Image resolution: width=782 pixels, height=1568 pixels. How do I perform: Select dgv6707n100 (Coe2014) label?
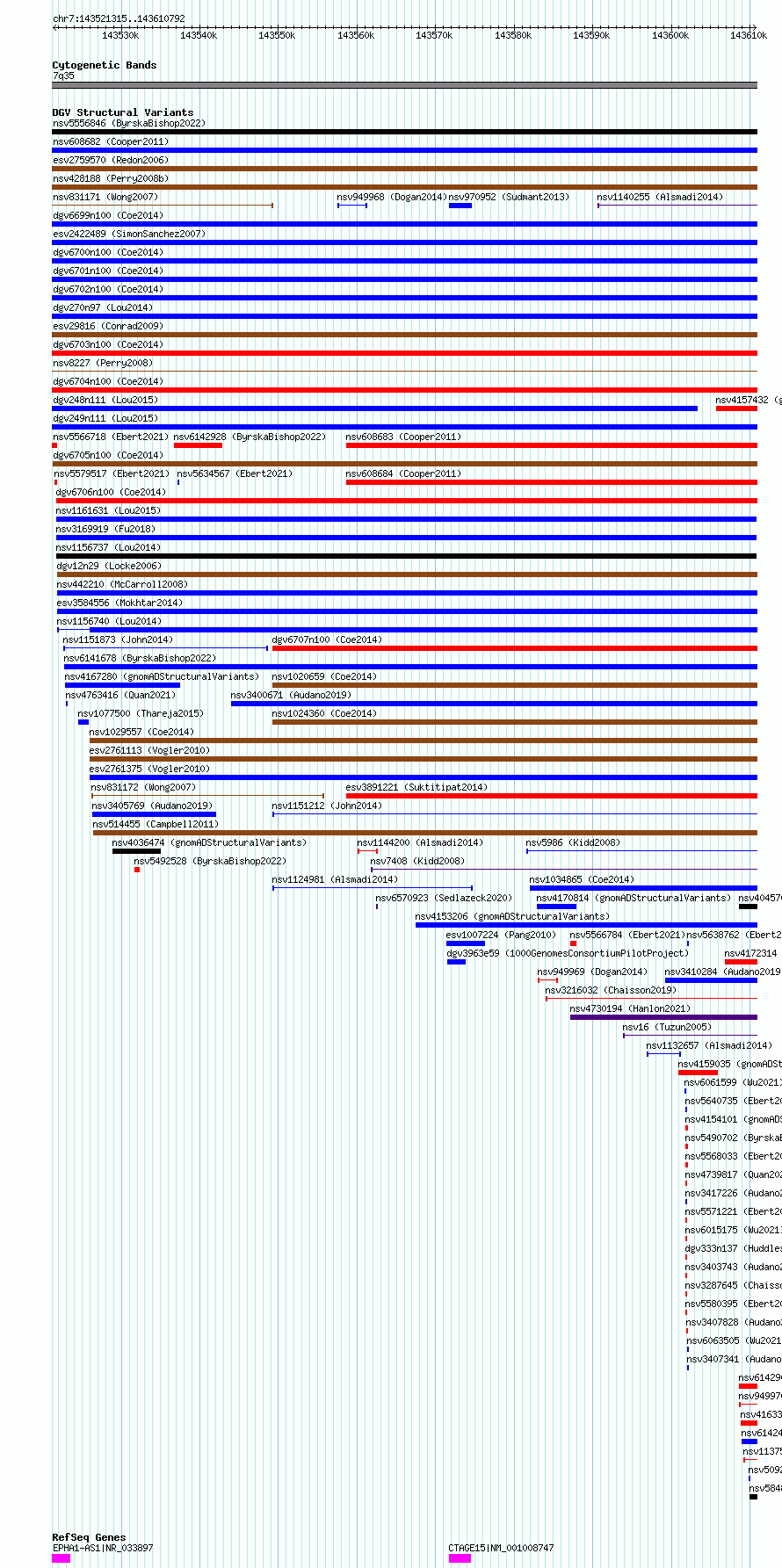(x=327, y=639)
